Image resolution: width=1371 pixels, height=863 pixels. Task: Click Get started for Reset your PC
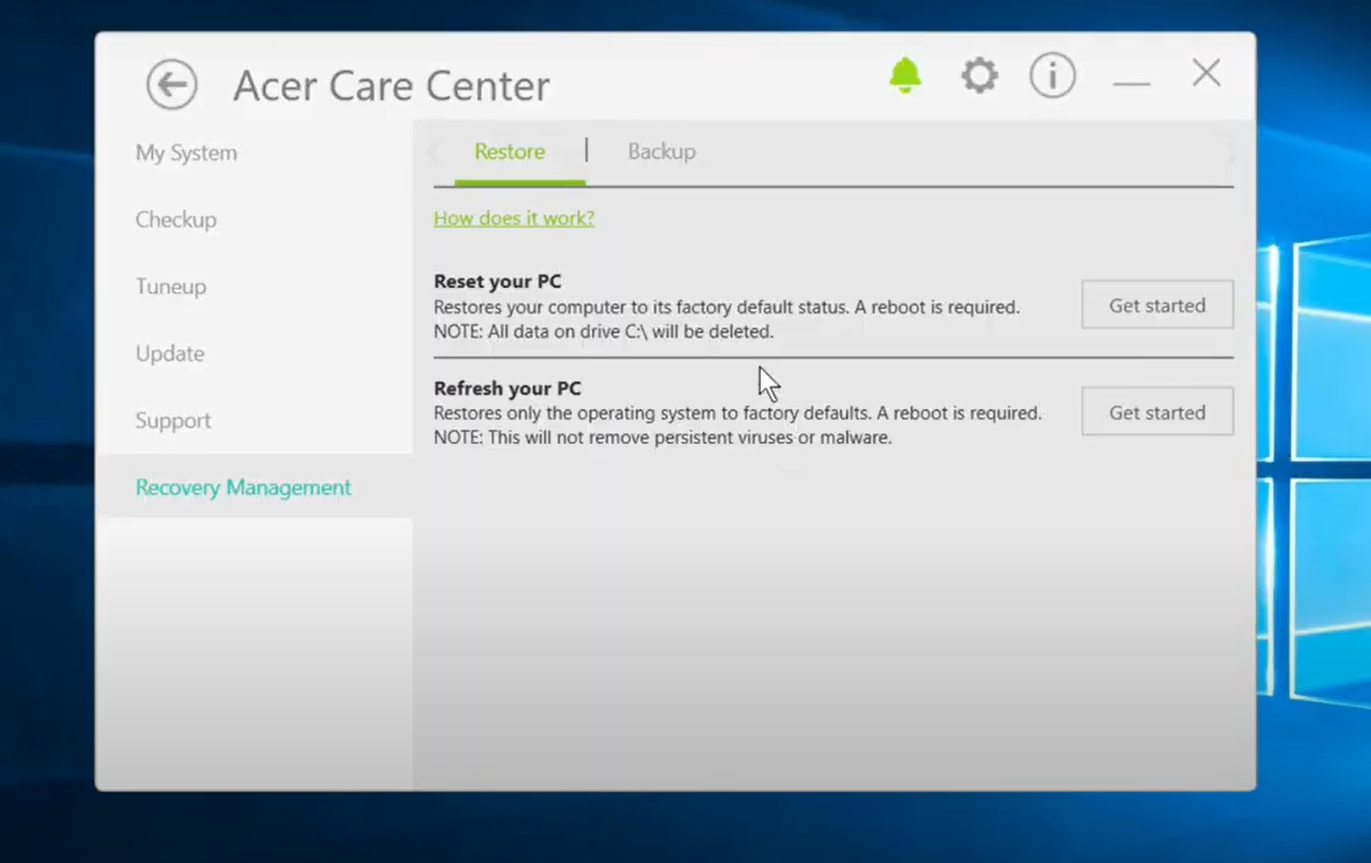[1157, 305]
